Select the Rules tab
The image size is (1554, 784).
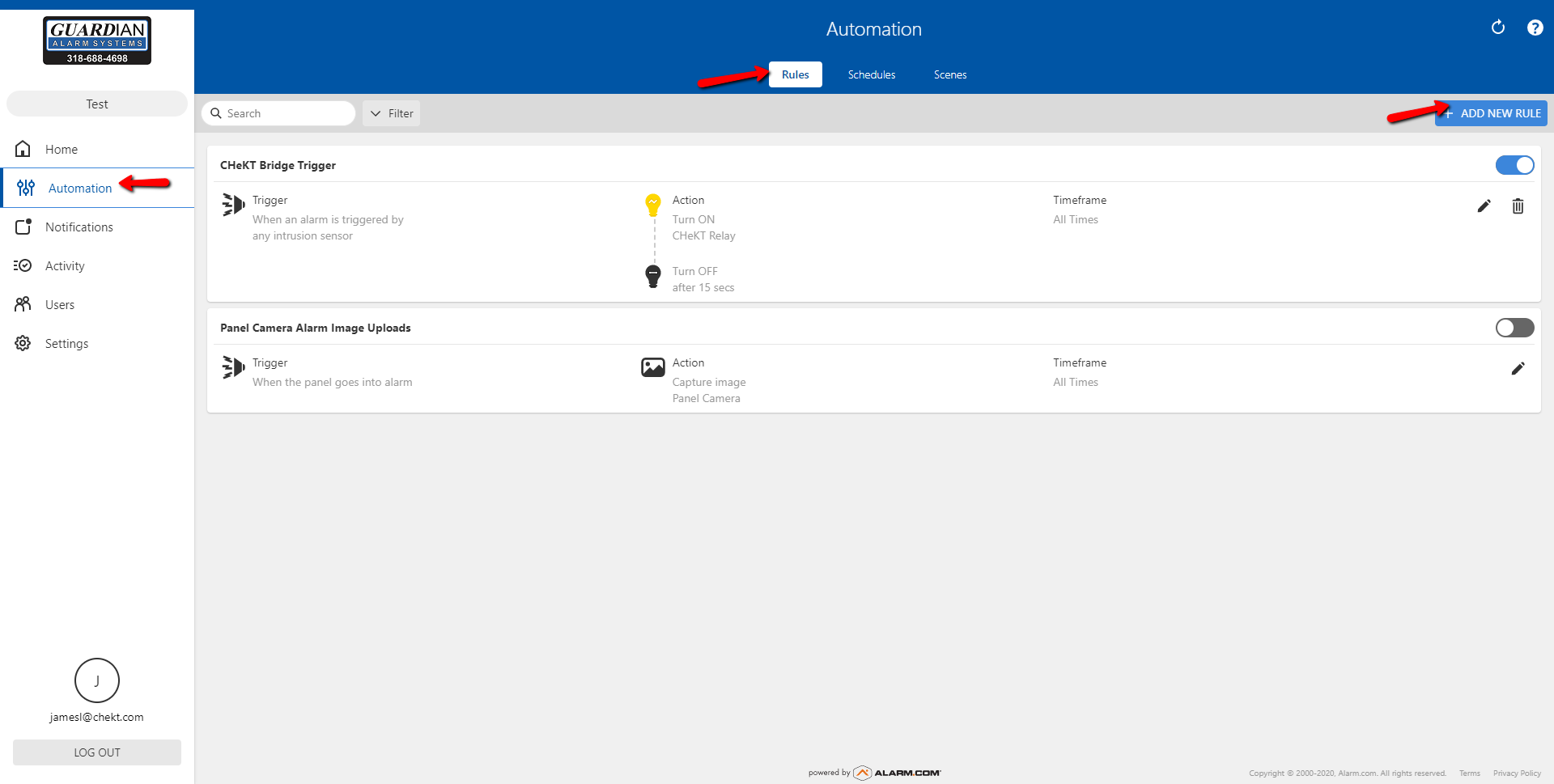coord(795,74)
